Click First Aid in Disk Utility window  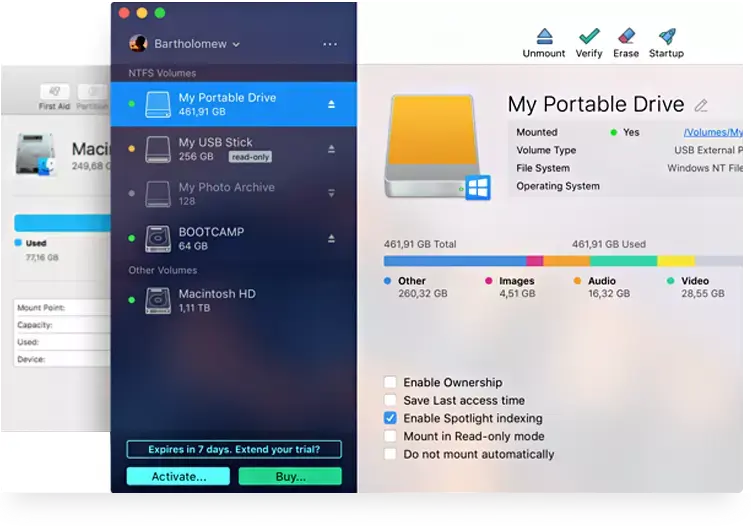54,97
